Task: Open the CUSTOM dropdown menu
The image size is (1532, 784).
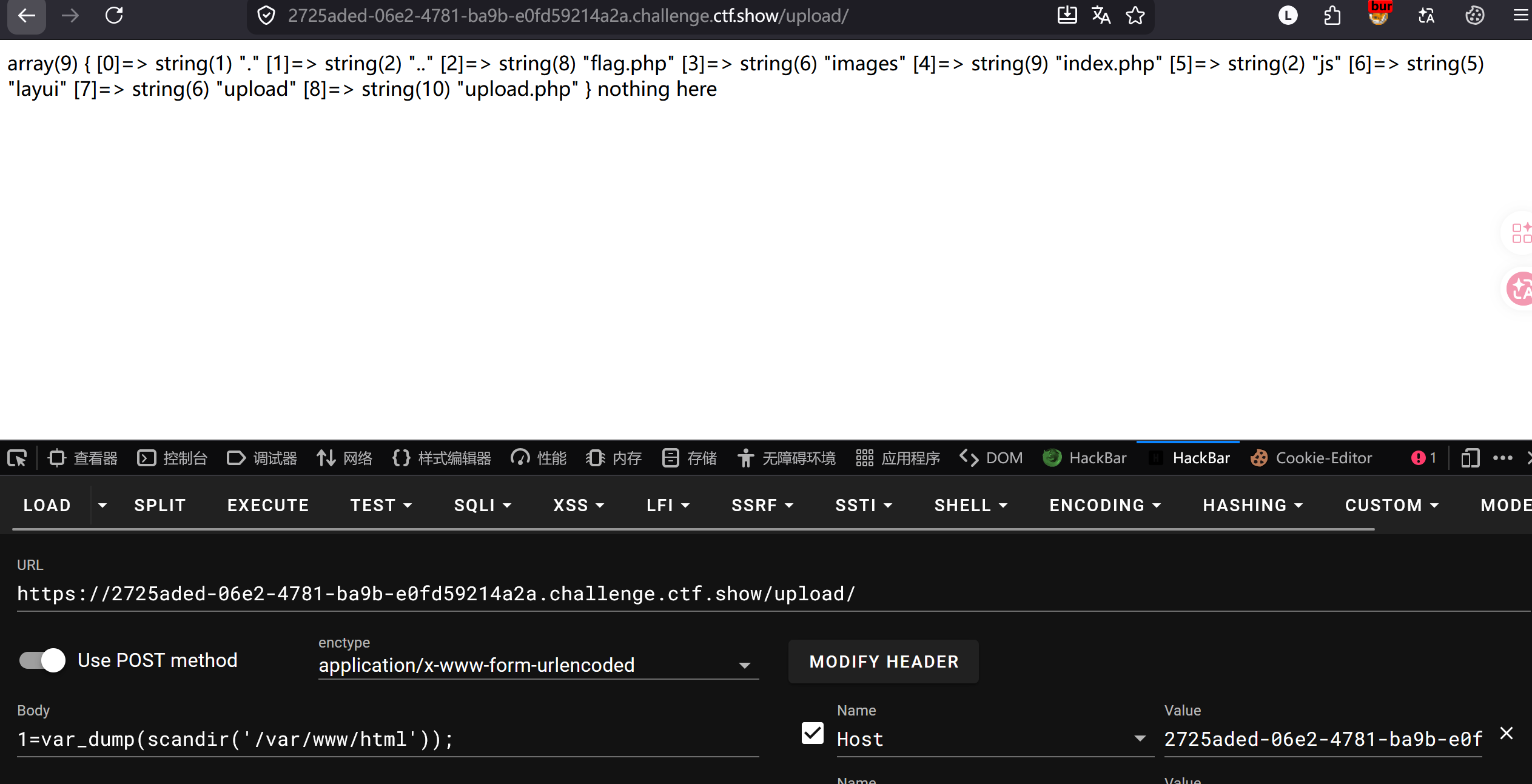Action: pos(1392,505)
